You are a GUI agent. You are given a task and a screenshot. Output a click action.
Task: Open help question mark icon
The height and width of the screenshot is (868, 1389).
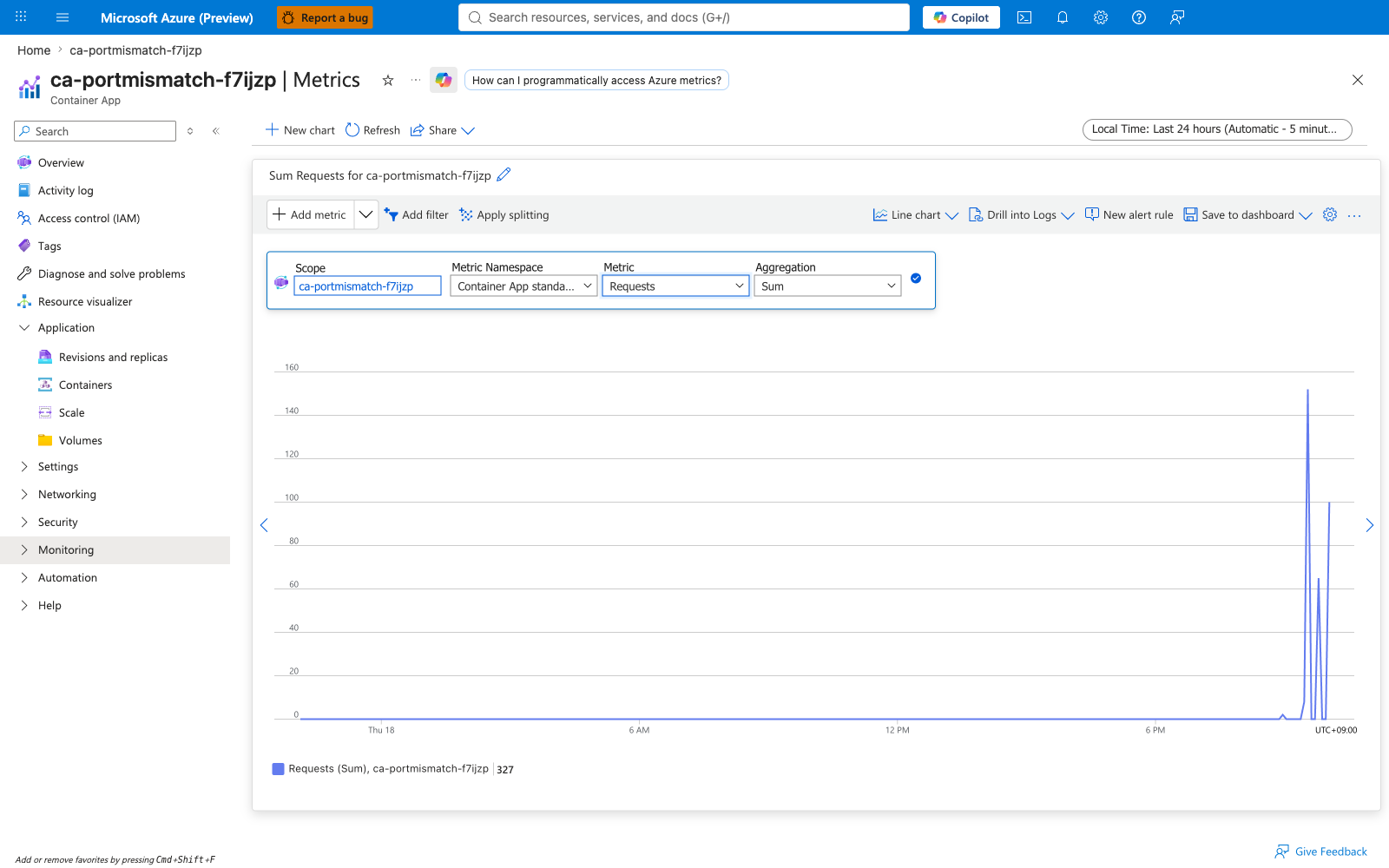(x=1139, y=17)
